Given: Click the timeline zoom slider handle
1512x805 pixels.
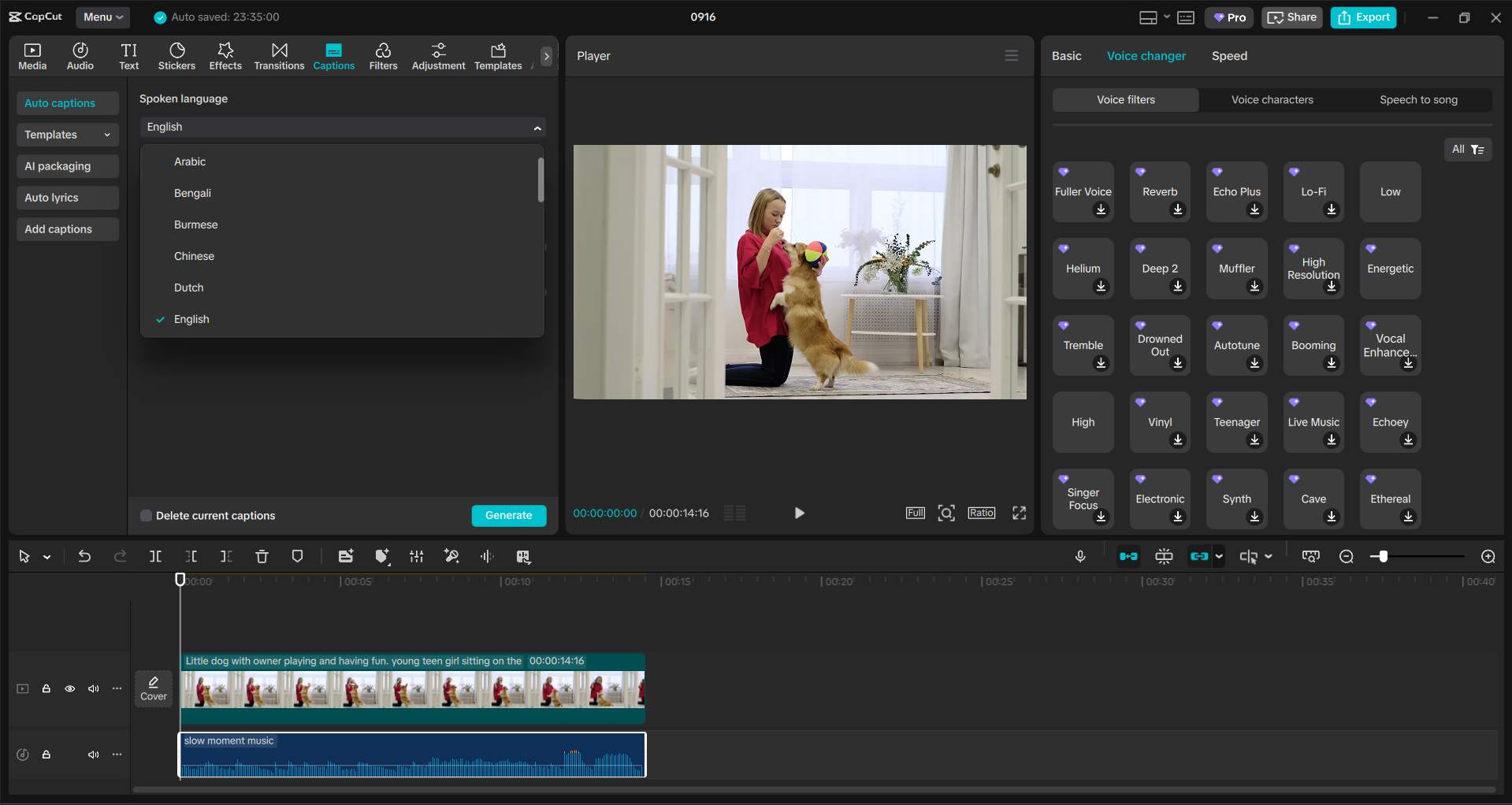Looking at the screenshot, I should pyautogui.click(x=1383, y=557).
